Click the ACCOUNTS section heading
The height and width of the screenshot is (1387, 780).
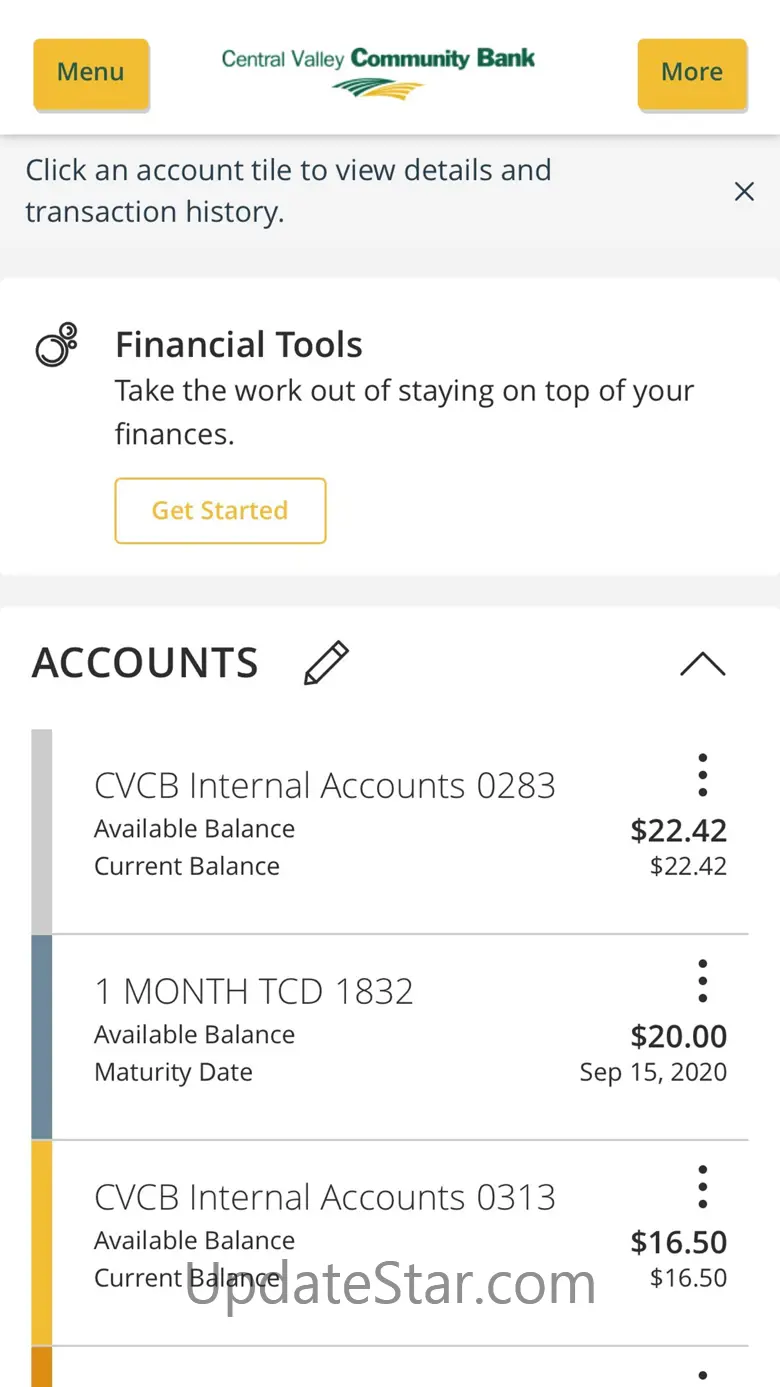coord(146,664)
